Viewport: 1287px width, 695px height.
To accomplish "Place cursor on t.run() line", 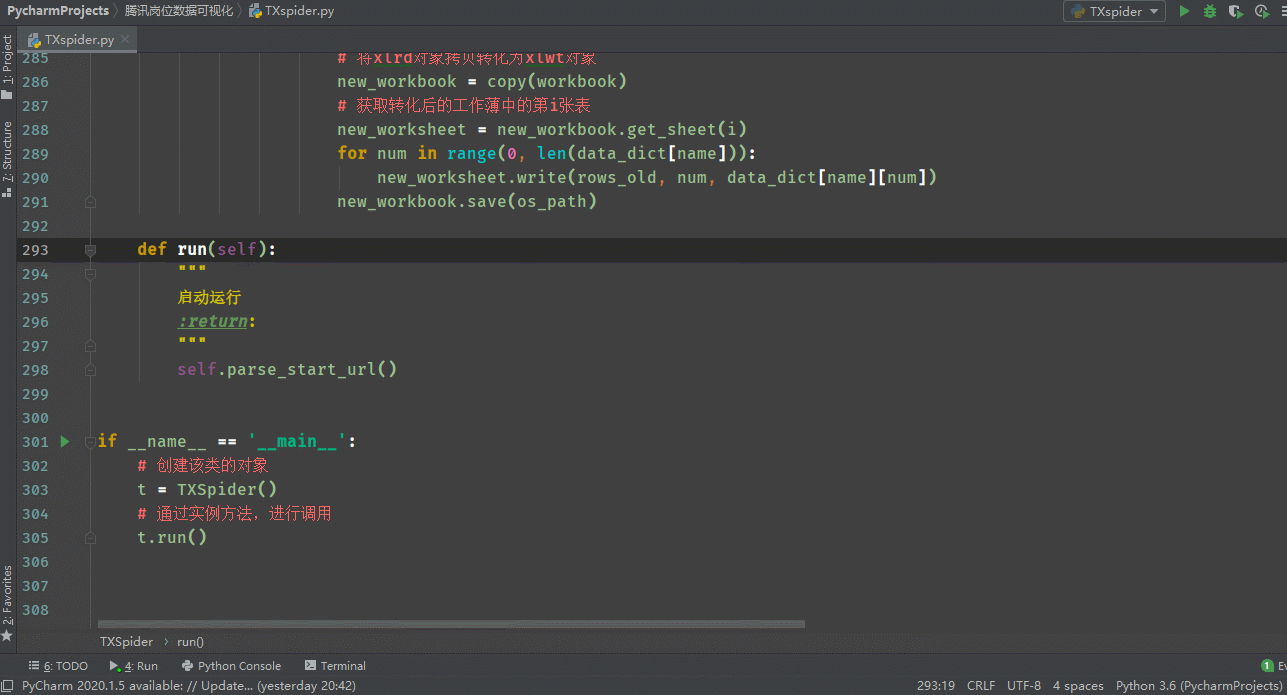I will pos(172,537).
